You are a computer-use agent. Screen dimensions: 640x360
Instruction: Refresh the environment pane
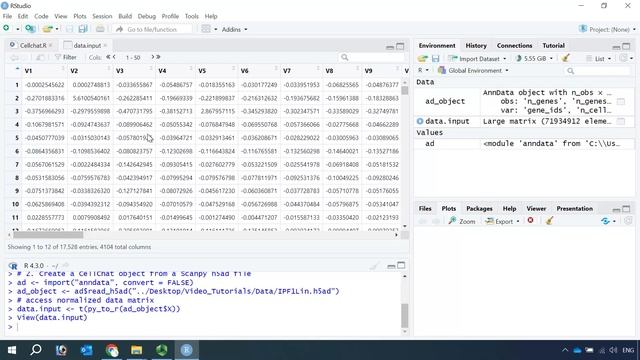point(624,58)
